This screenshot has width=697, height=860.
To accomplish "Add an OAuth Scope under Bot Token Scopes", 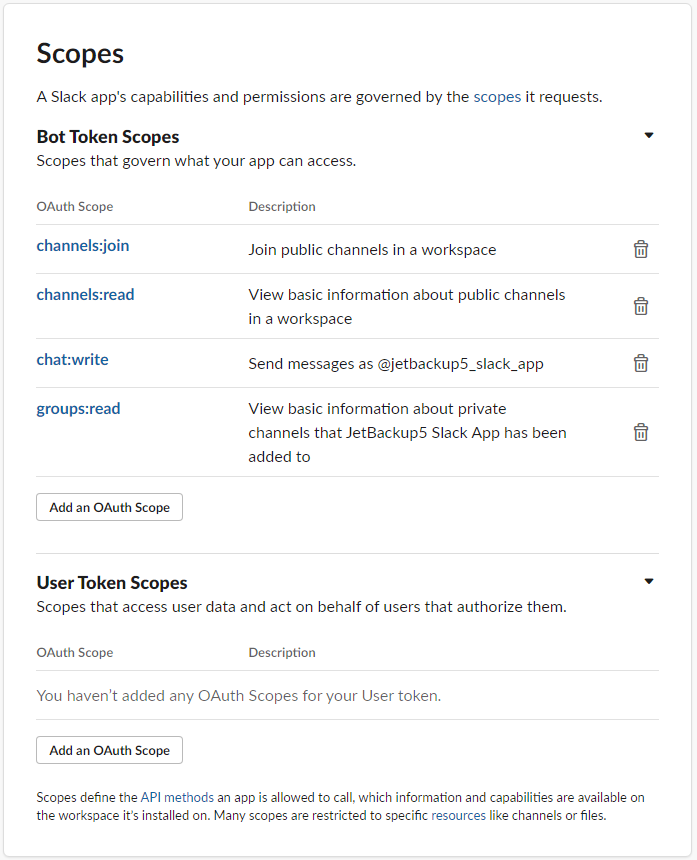I will tap(109, 507).
